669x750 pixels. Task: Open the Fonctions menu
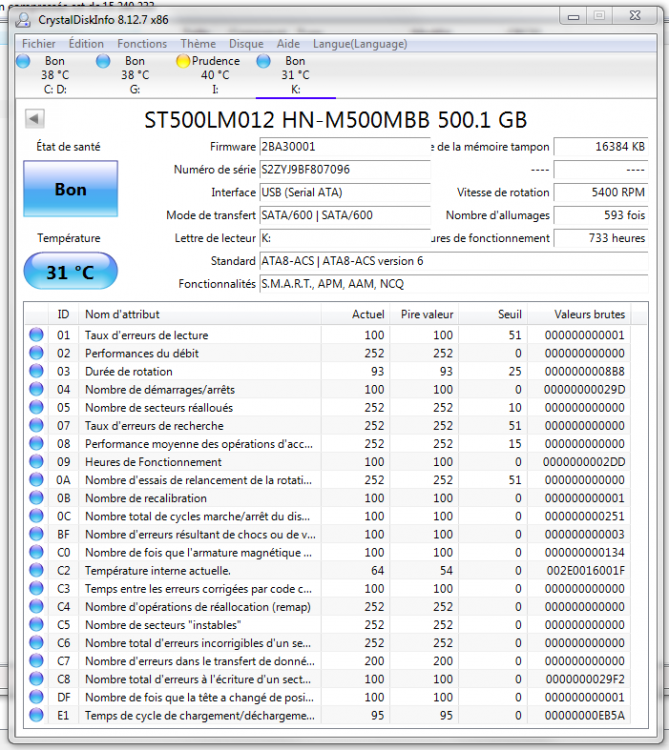click(x=142, y=44)
